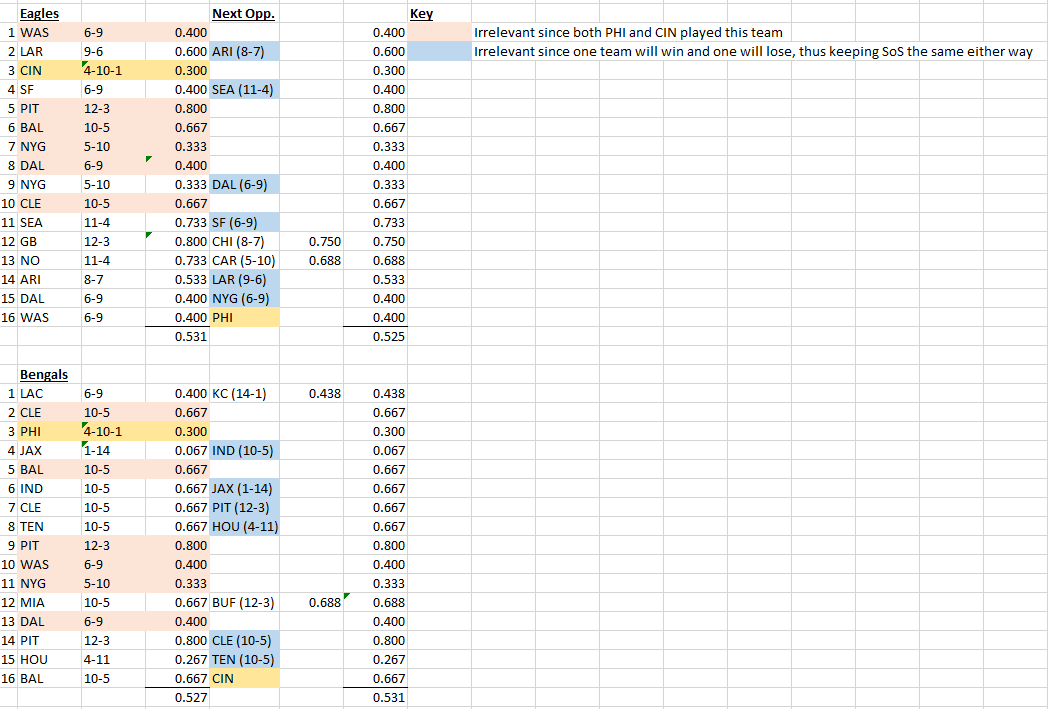The height and width of the screenshot is (709, 1048).
Task: Select the 4-11 record cell for HOU
Action: 114,660
